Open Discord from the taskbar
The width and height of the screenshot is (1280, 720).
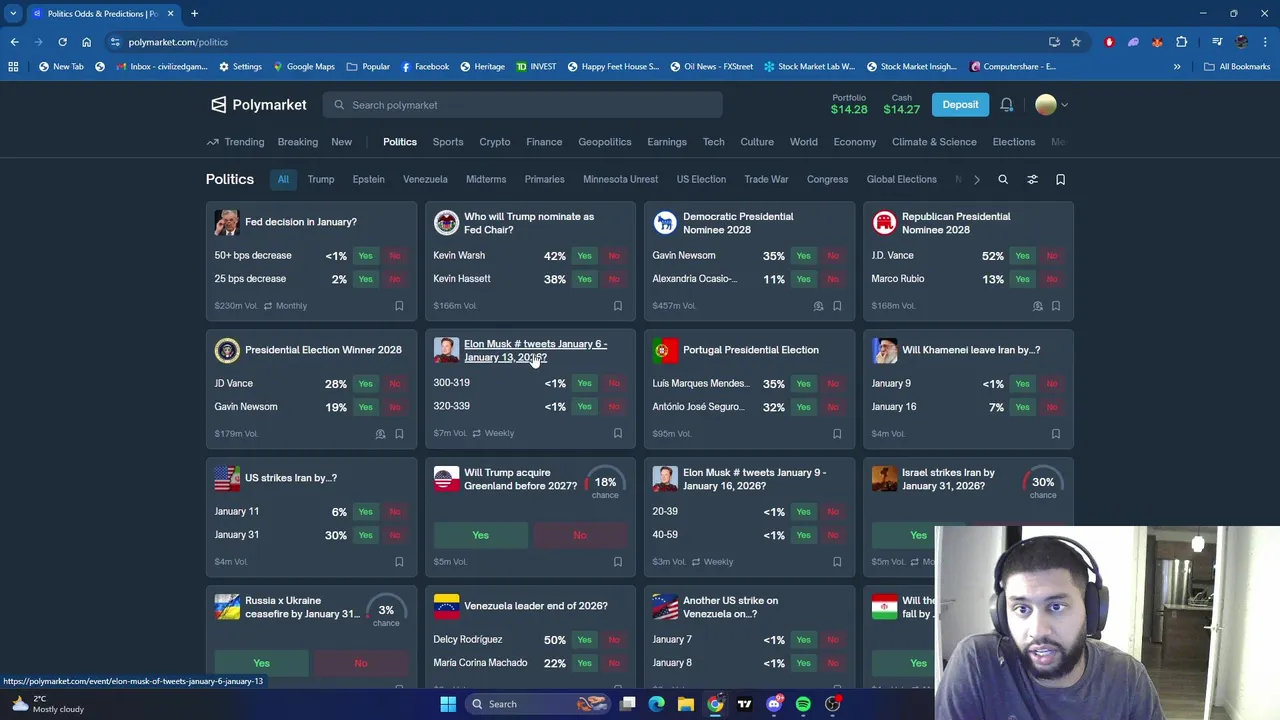tap(774, 704)
